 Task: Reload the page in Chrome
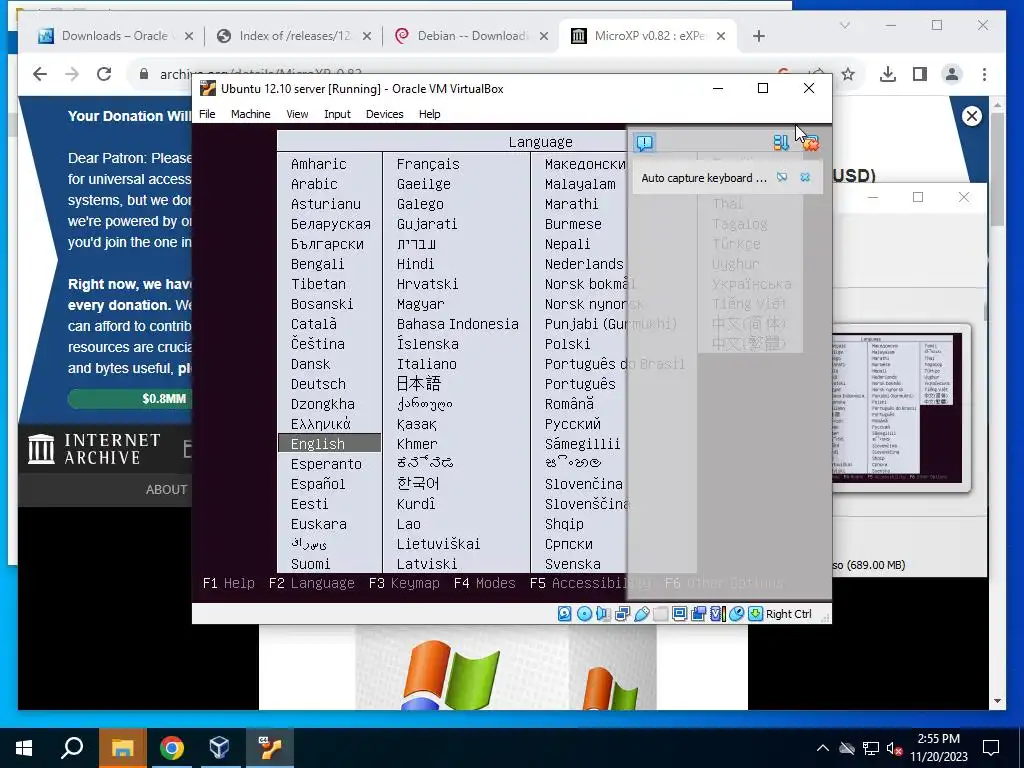click(104, 74)
